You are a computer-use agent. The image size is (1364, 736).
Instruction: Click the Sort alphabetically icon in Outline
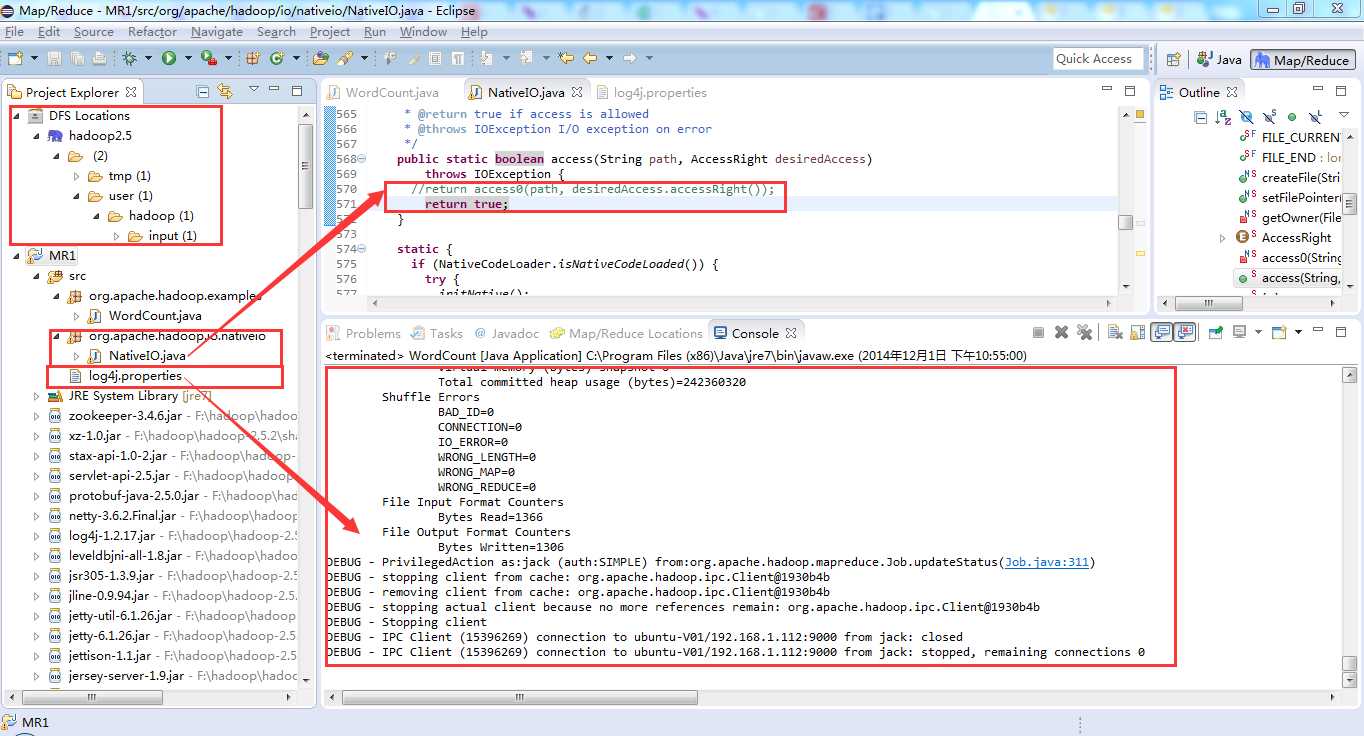(1223, 117)
